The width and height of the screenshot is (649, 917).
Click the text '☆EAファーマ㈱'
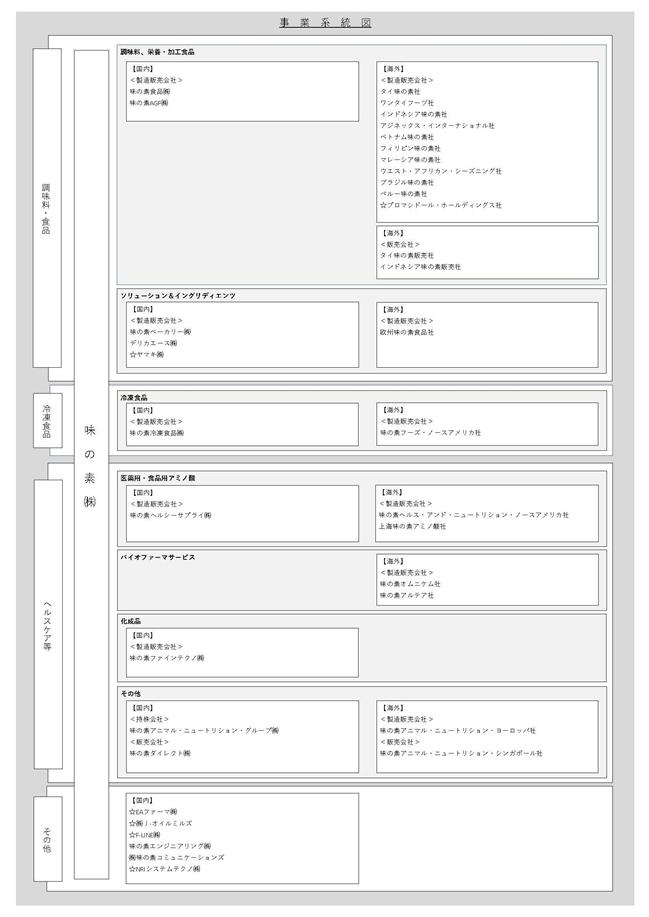[153, 812]
